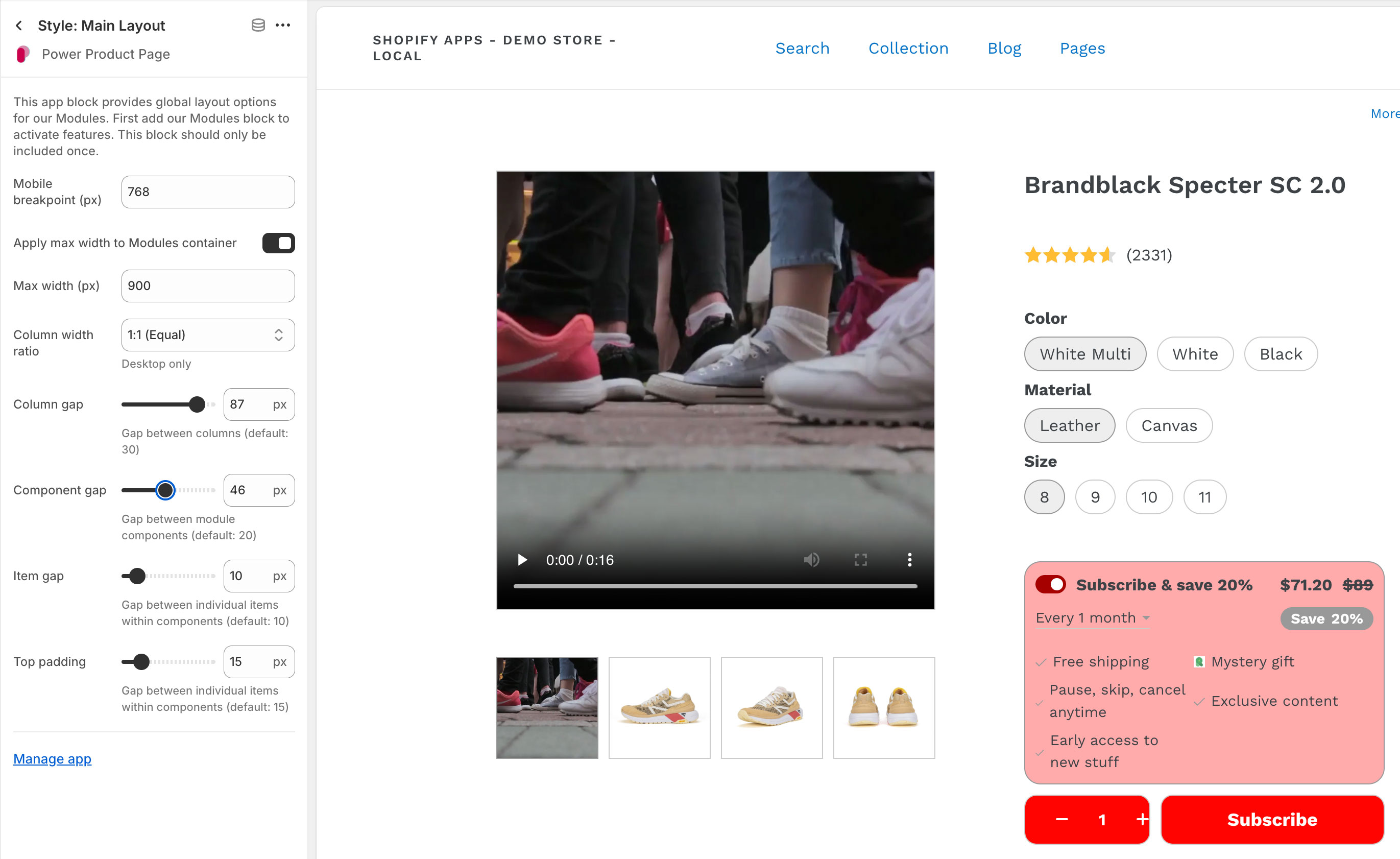Click the Power Product Page app icon
This screenshot has height=859, width=1400.
pyautogui.click(x=23, y=54)
